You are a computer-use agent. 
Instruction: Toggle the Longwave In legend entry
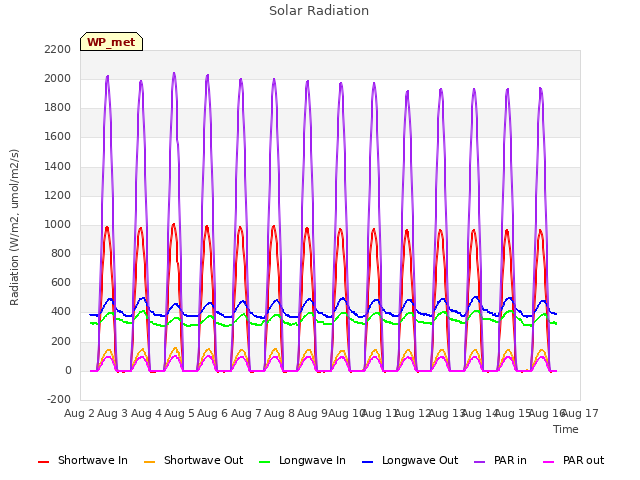(x=302, y=460)
